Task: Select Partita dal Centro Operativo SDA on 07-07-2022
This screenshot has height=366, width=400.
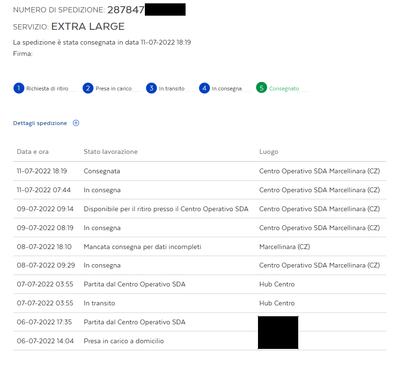Action: click(134, 284)
